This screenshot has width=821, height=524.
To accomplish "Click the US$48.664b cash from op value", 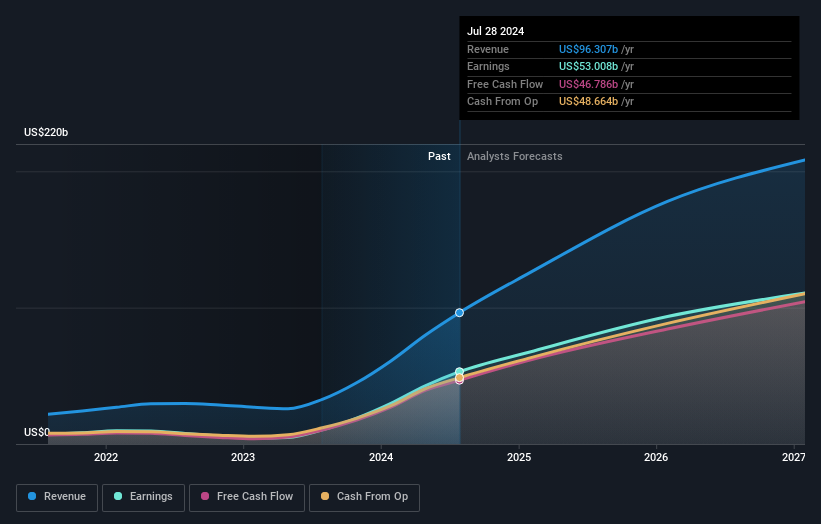I will pos(588,102).
